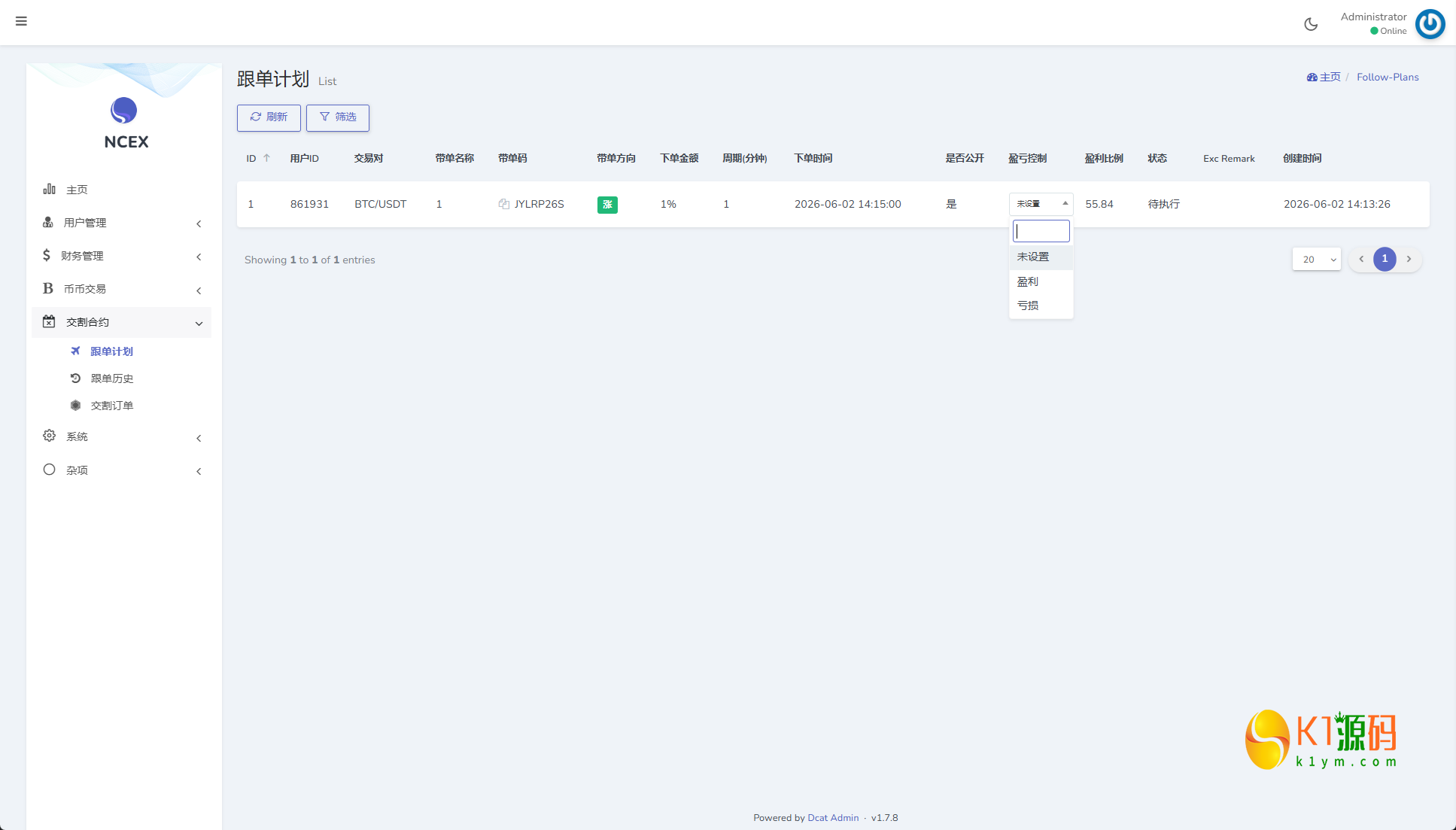Open the Dcat Admin footer link
Screen dimensions: 1456x830
coord(833,818)
